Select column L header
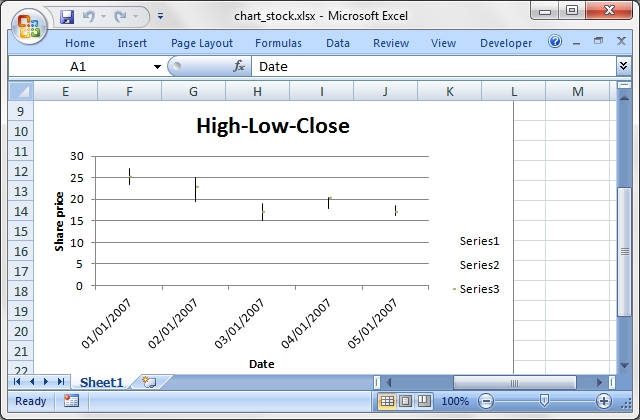This screenshot has width=640, height=420. click(514, 91)
